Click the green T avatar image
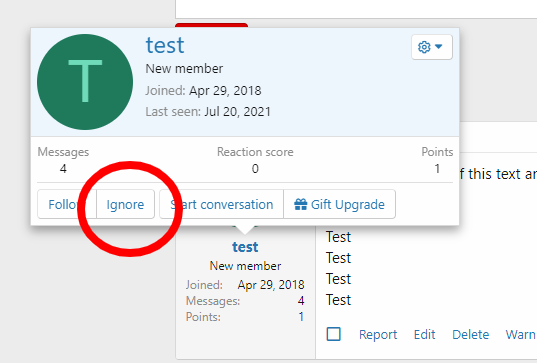Screen dimensions: 537x363 click(85, 82)
